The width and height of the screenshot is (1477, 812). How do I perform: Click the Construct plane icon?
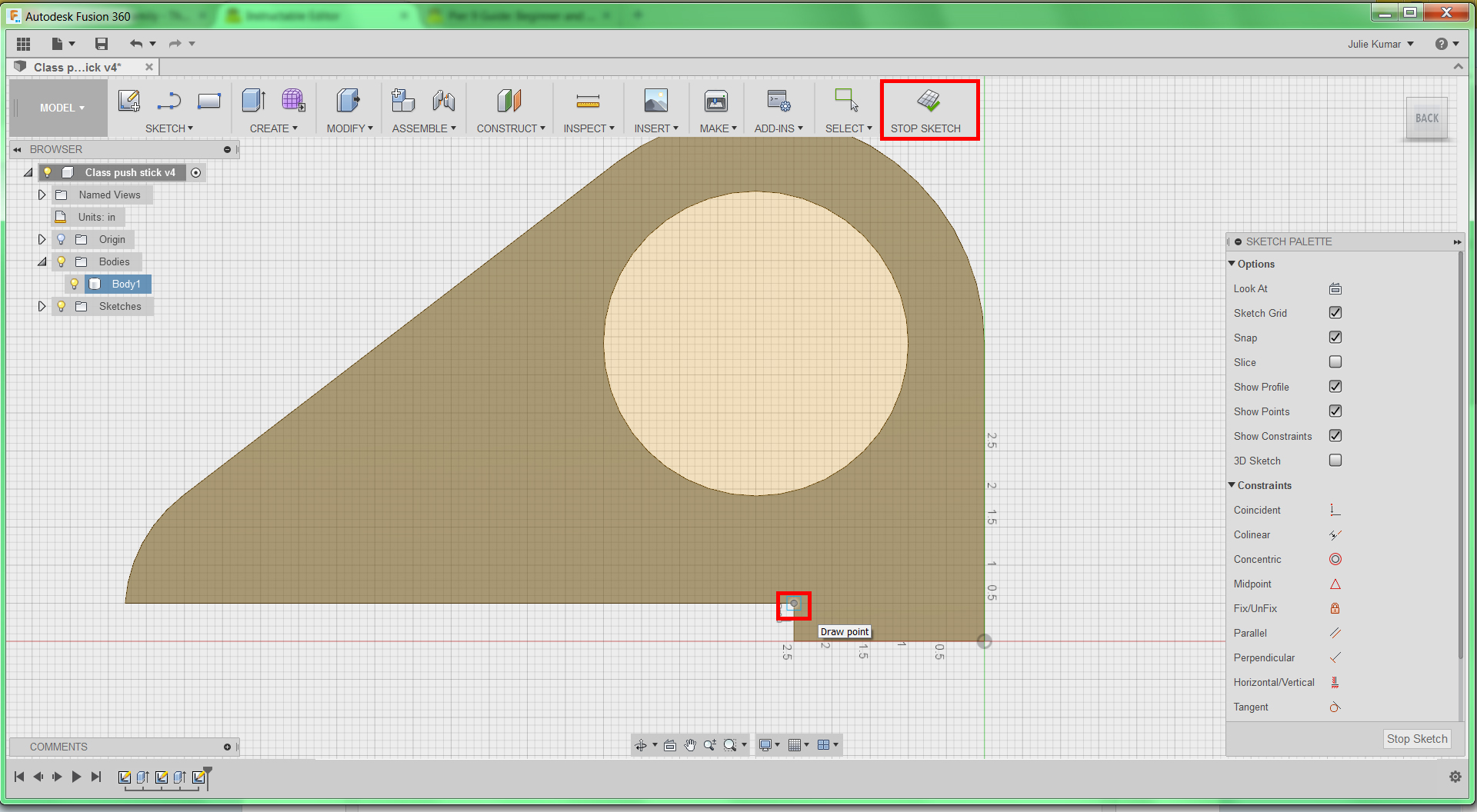509,101
